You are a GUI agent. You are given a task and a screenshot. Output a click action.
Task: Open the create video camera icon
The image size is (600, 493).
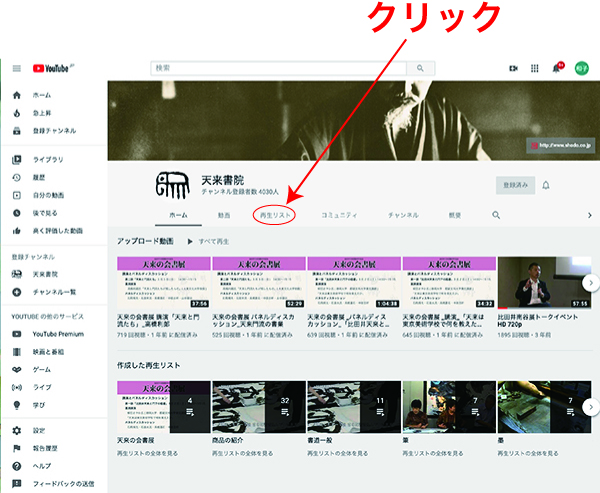pos(513,68)
